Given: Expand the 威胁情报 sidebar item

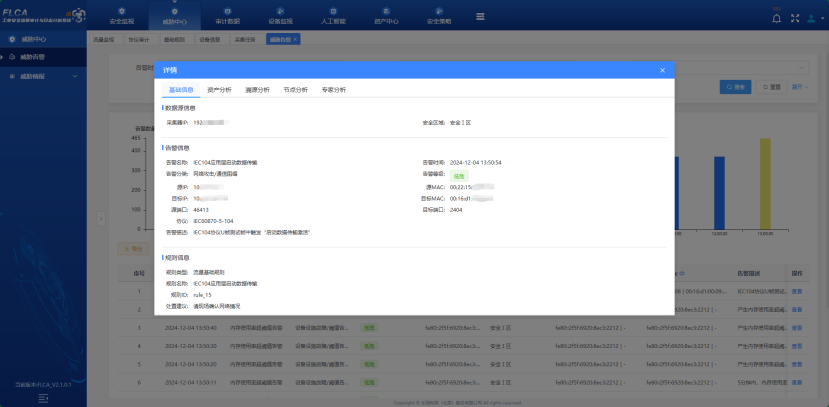Looking at the screenshot, I should point(40,76).
